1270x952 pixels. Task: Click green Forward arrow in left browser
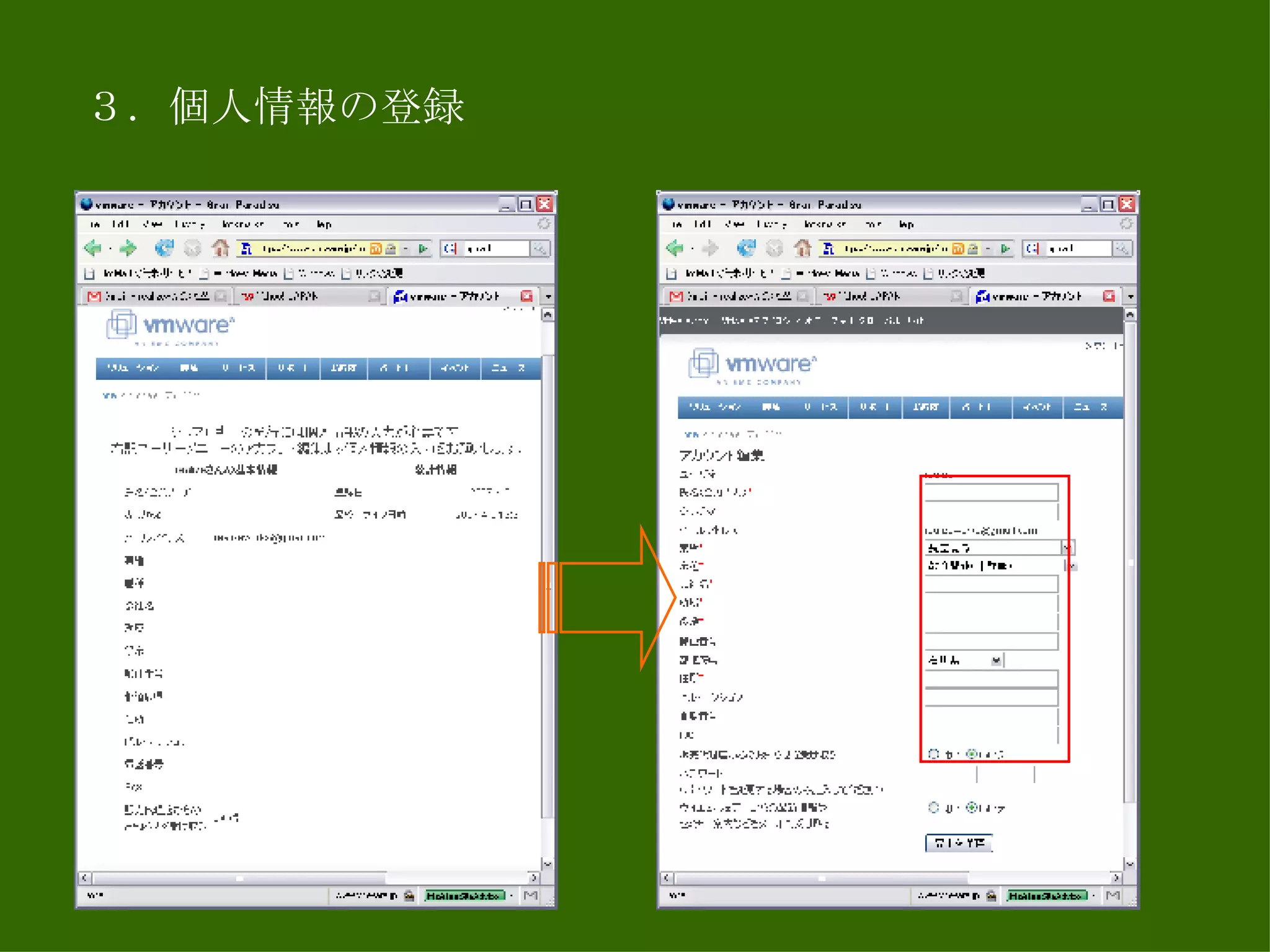pos(128,249)
